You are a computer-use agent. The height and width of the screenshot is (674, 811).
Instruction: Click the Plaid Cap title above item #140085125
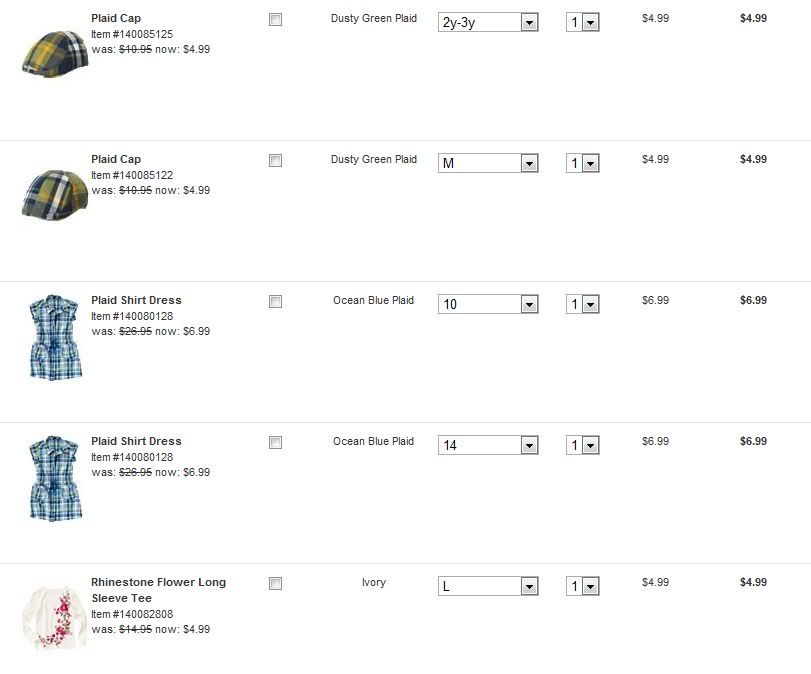[116, 18]
